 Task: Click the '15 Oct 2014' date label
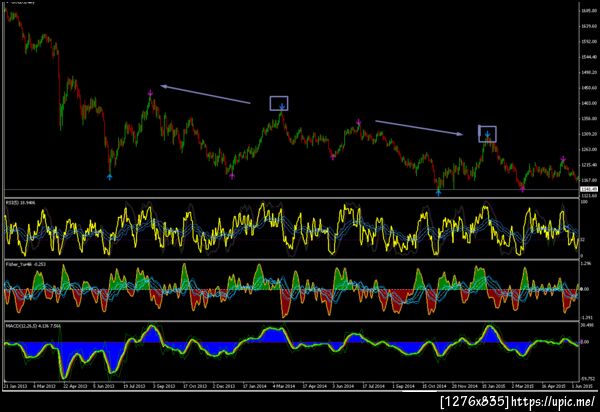pyautogui.click(x=434, y=386)
